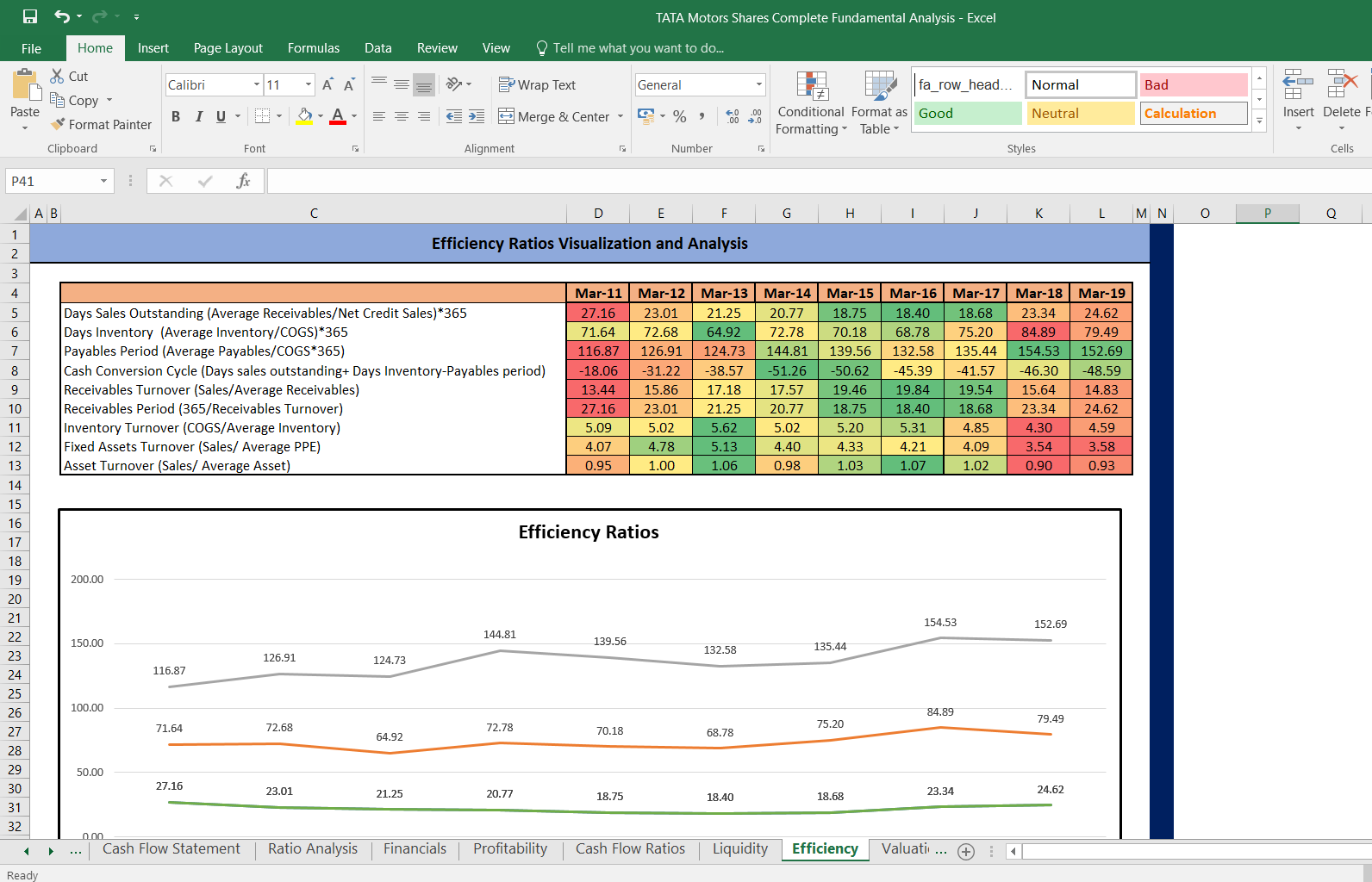Toggle Center horizontal alignment
1372x882 pixels.
click(402, 116)
